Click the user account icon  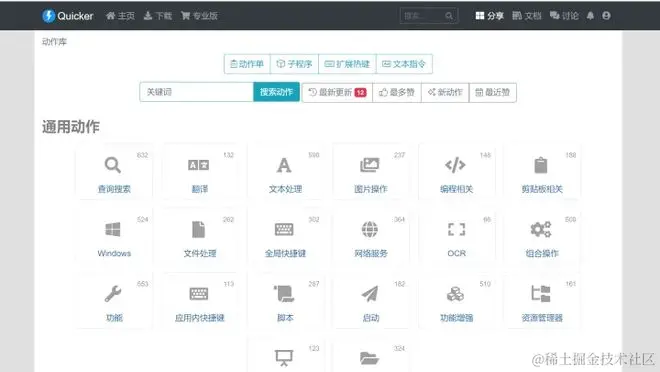[606, 16]
